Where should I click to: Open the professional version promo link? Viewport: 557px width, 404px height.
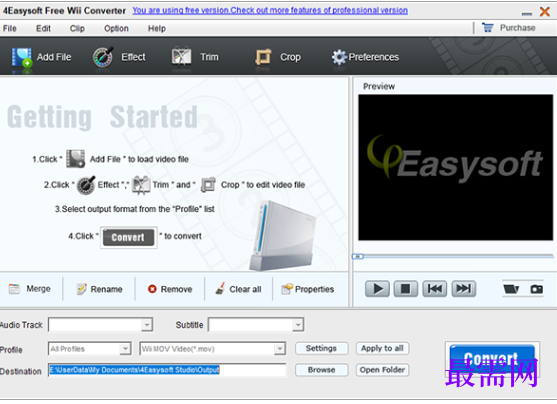[270, 10]
